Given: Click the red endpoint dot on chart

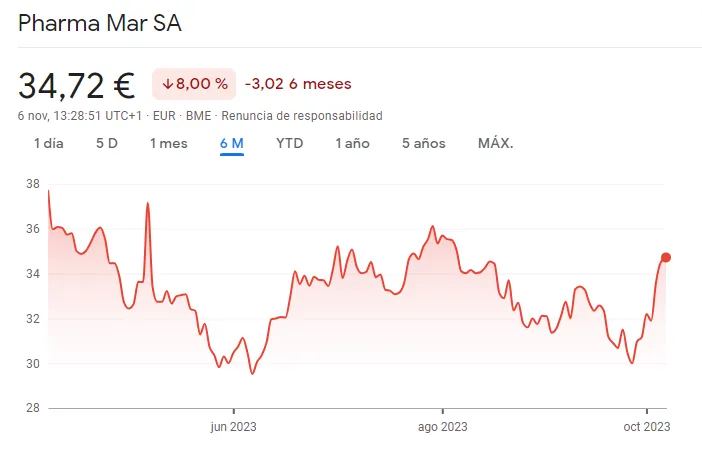Looking at the screenshot, I should (666, 257).
